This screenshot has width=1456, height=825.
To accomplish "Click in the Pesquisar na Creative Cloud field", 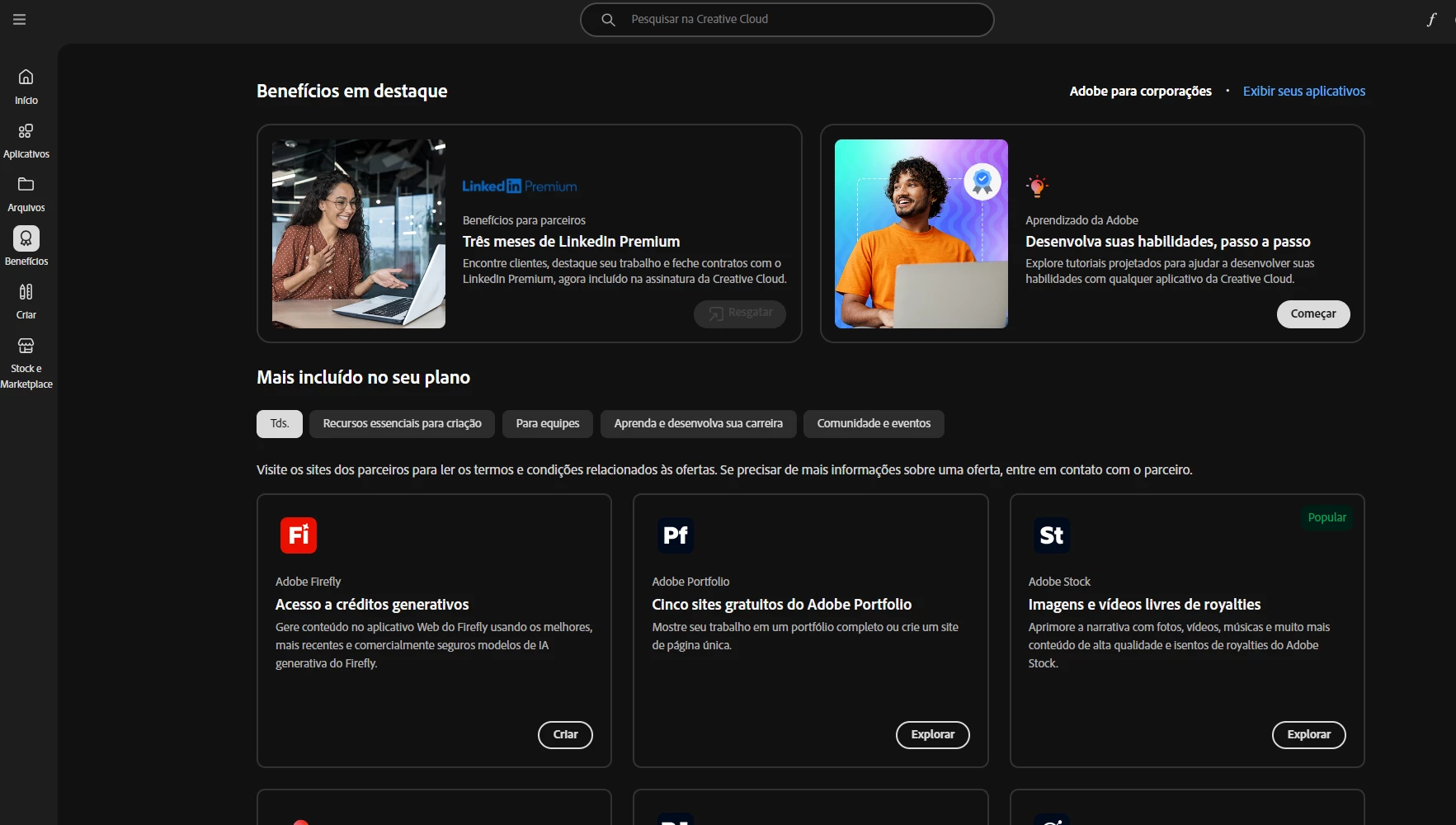I will pyautogui.click(x=787, y=20).
